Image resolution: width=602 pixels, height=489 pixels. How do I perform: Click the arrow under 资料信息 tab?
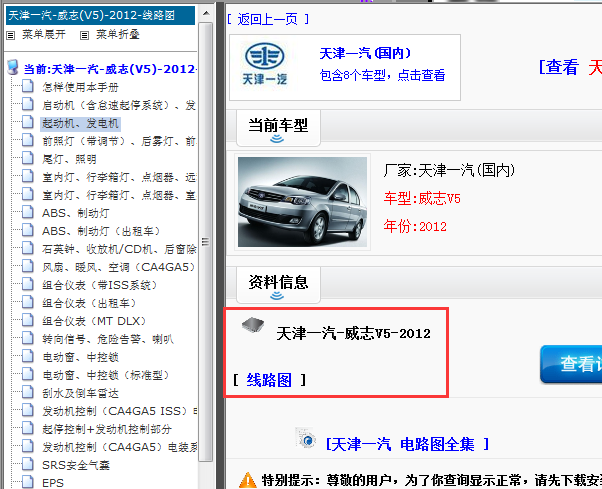(x=277, y=296)
